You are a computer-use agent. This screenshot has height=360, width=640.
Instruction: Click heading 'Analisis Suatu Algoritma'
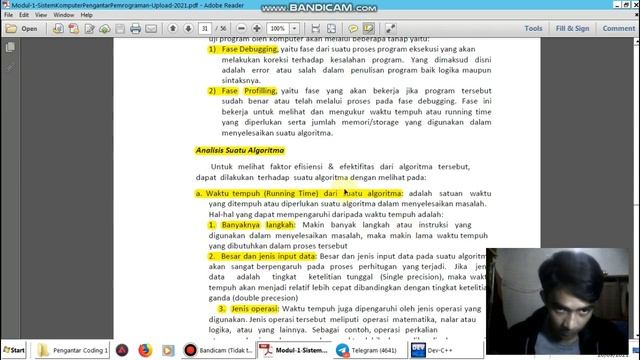click(x=240, y=150)
